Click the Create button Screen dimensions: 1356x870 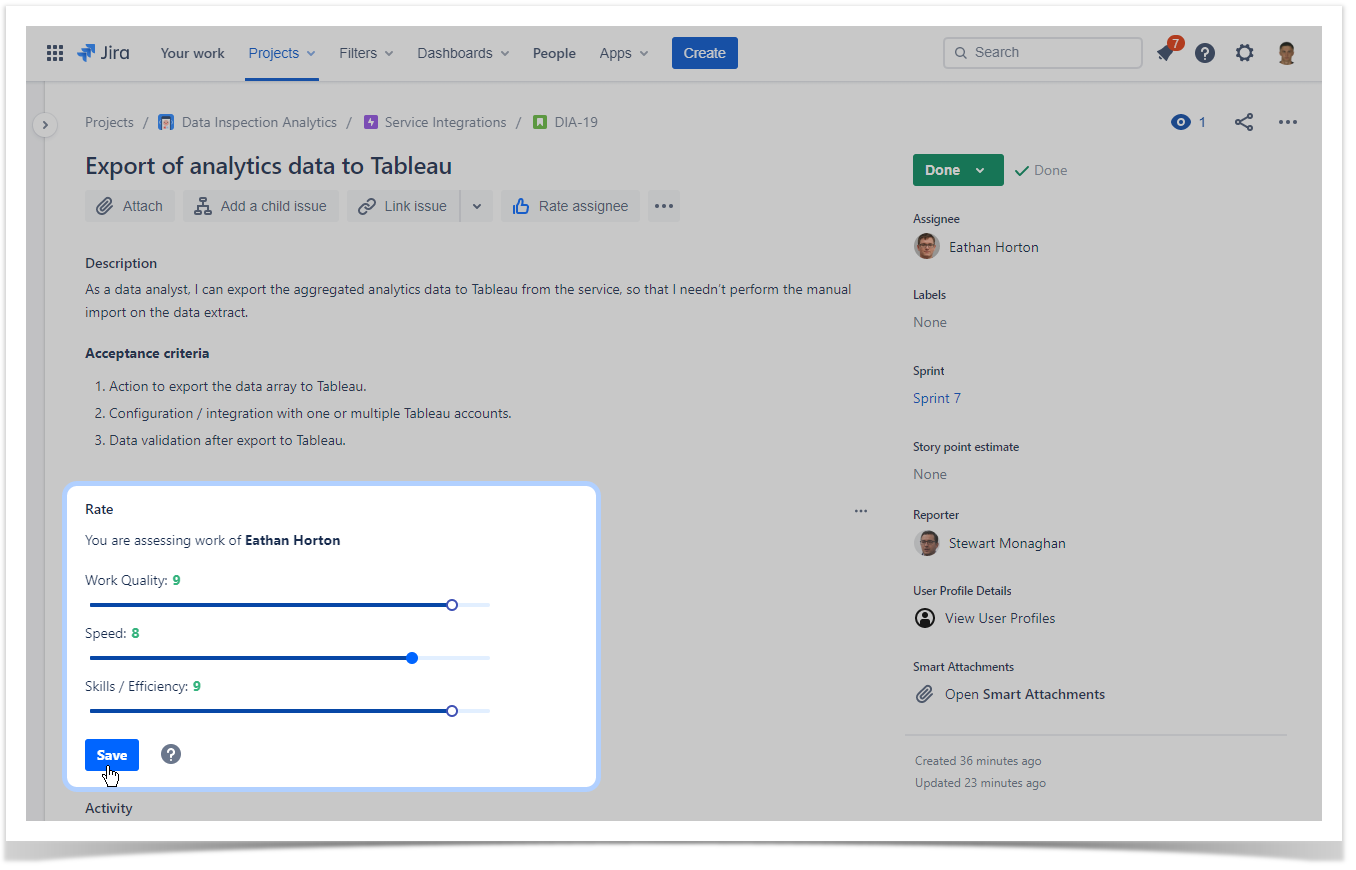[705, 53]
